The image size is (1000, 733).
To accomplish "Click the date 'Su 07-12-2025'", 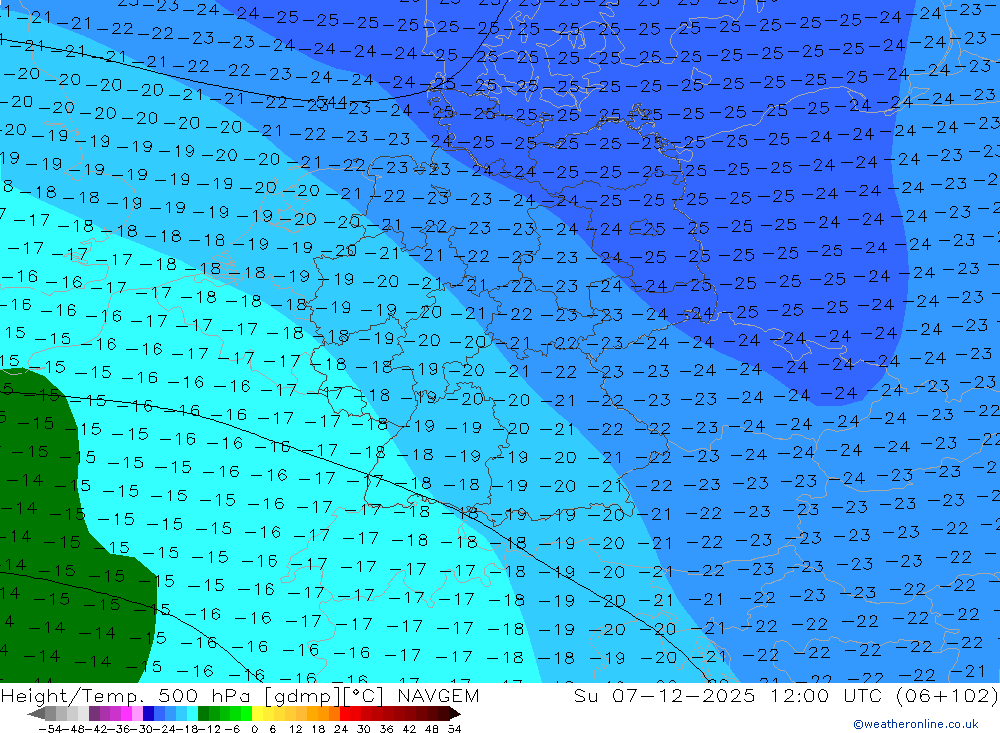I will pos(665,695).
